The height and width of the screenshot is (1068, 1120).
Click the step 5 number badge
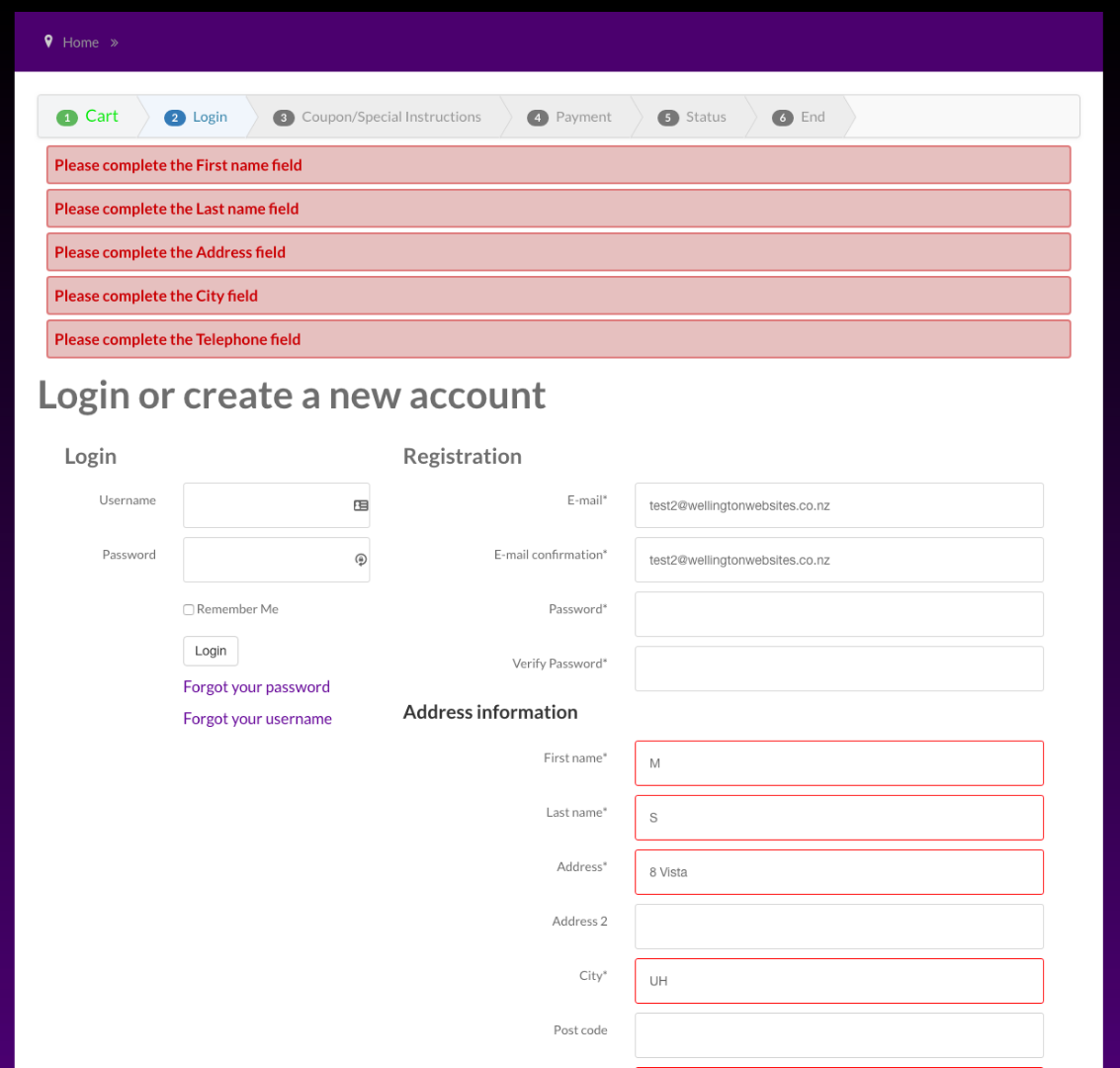(668, 118)
